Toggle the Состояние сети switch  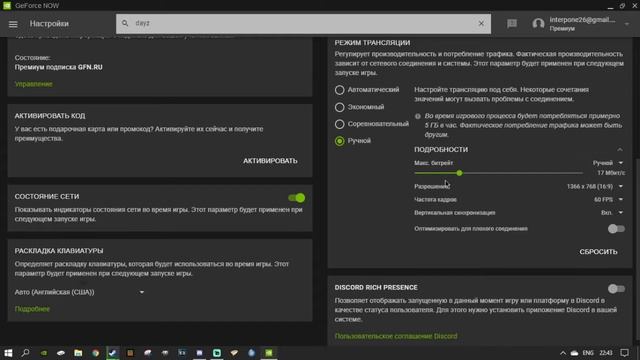[x=297, y=198]
